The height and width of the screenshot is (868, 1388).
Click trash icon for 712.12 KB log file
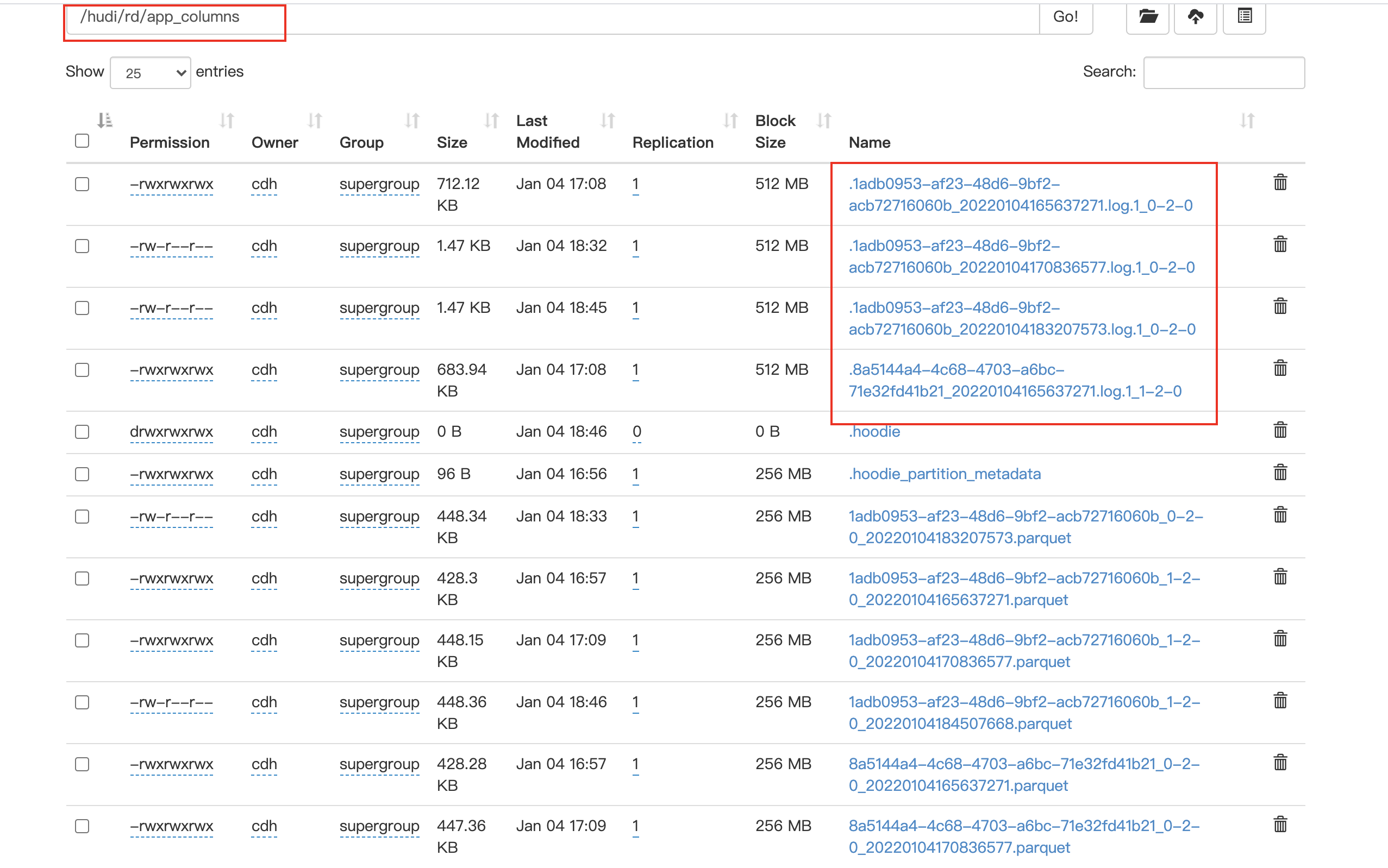1280,183
